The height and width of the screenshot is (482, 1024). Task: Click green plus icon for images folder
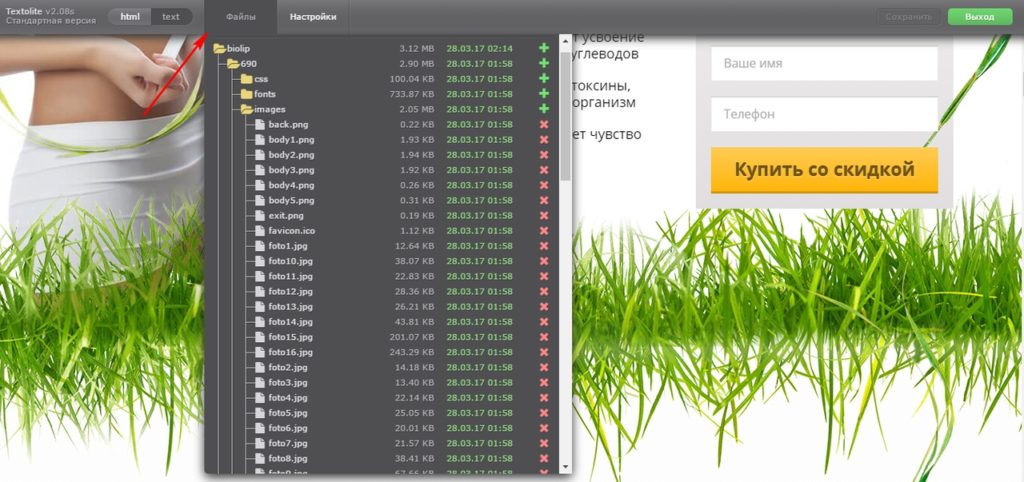point(543,109)
